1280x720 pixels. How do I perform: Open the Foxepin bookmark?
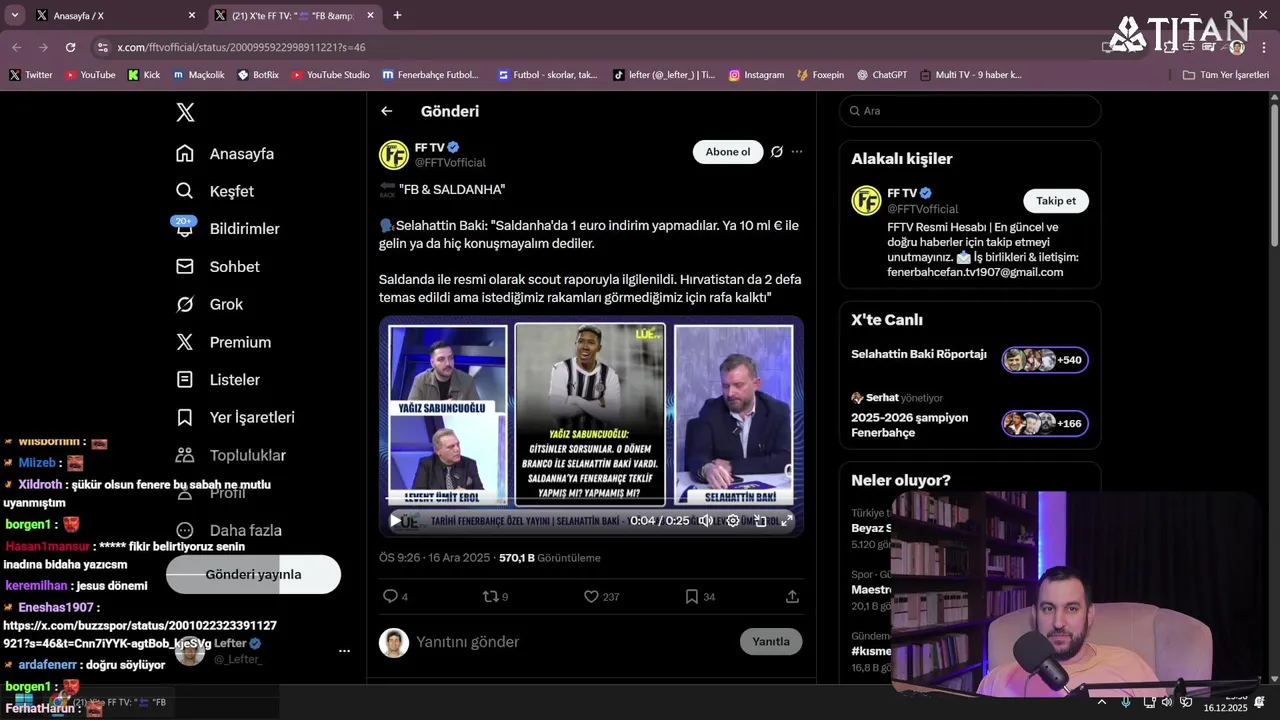[820, 75]
